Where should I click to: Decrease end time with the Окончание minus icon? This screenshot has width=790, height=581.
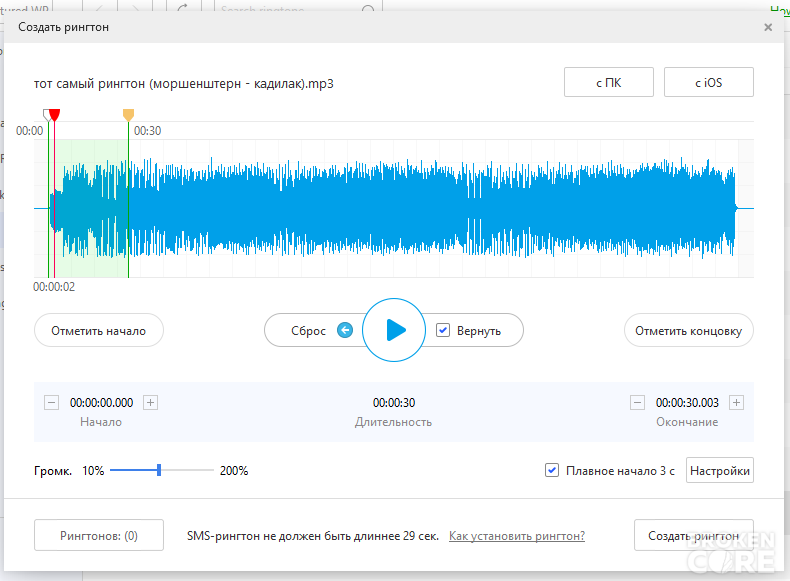click(637, 403)
